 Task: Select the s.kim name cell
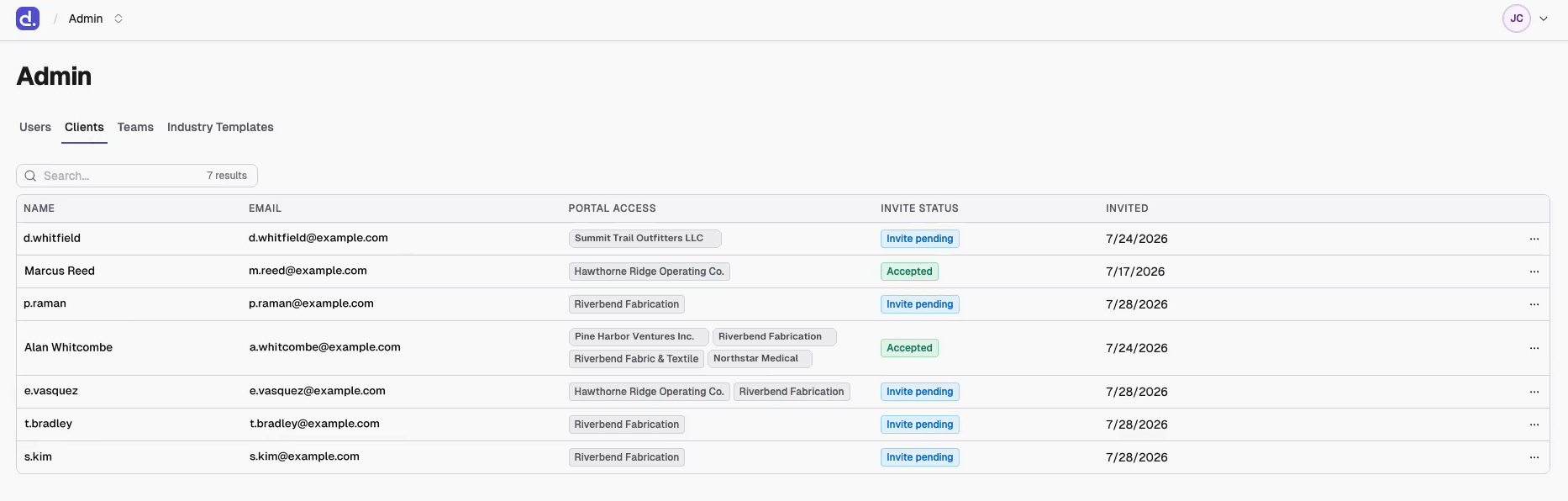point(38,456)
